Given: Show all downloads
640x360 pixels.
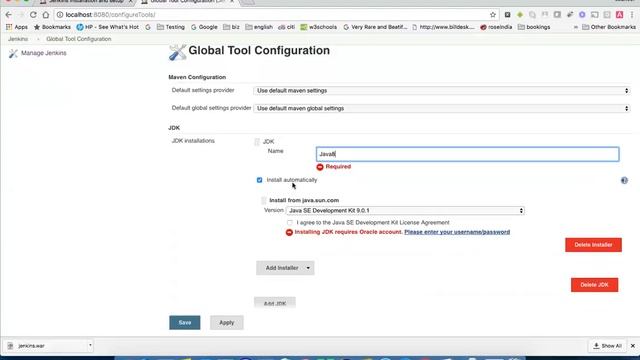Looking at the screenshot, I should tap(607, 346).
